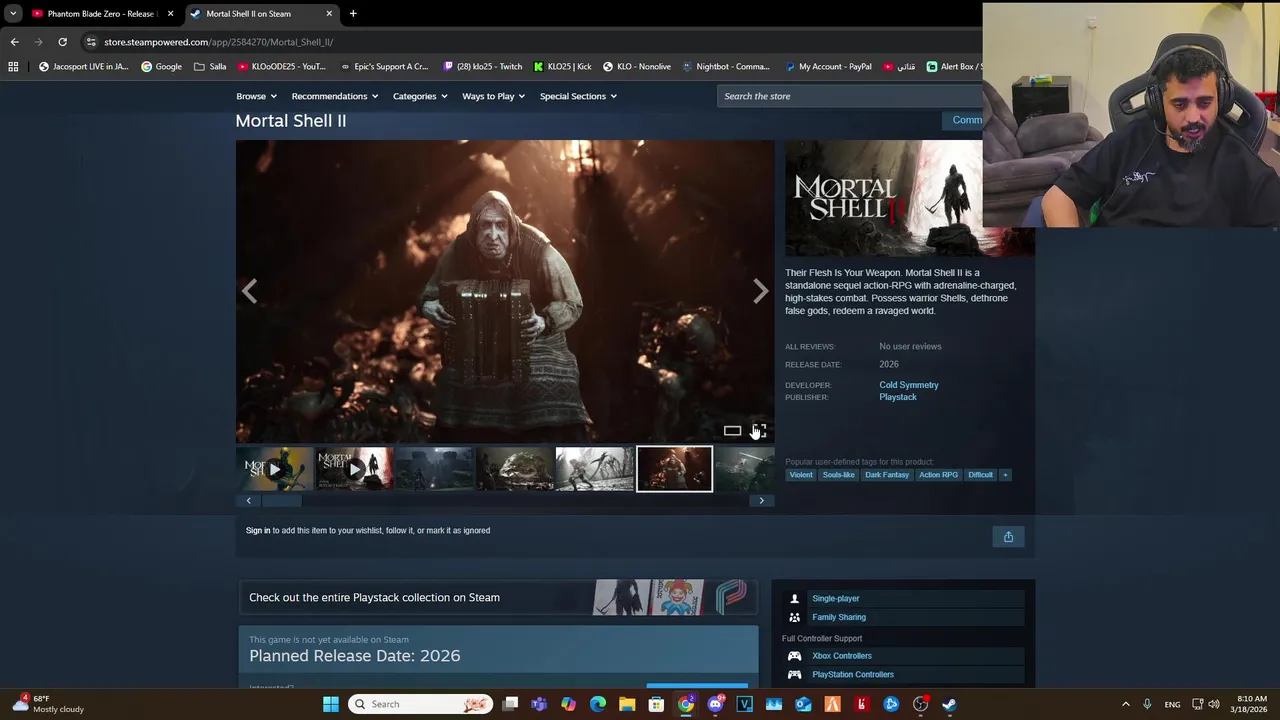This screenshot has height=720, width=1280.
Task: Open the browser apps grid icon
Action: (13, 67)
